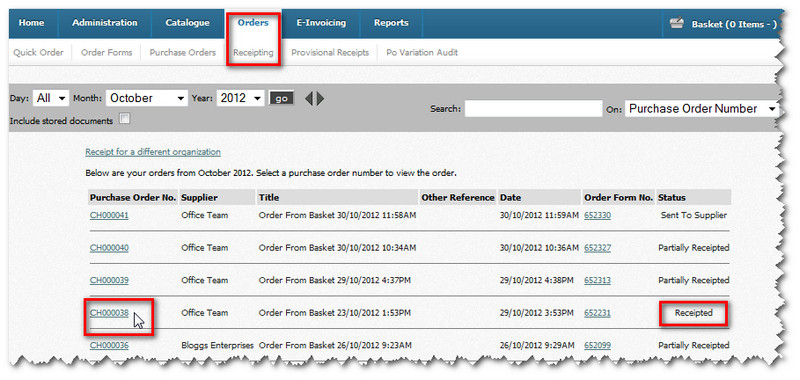Expand the Day dropdown
800x380 pixels.
(51, 98)
